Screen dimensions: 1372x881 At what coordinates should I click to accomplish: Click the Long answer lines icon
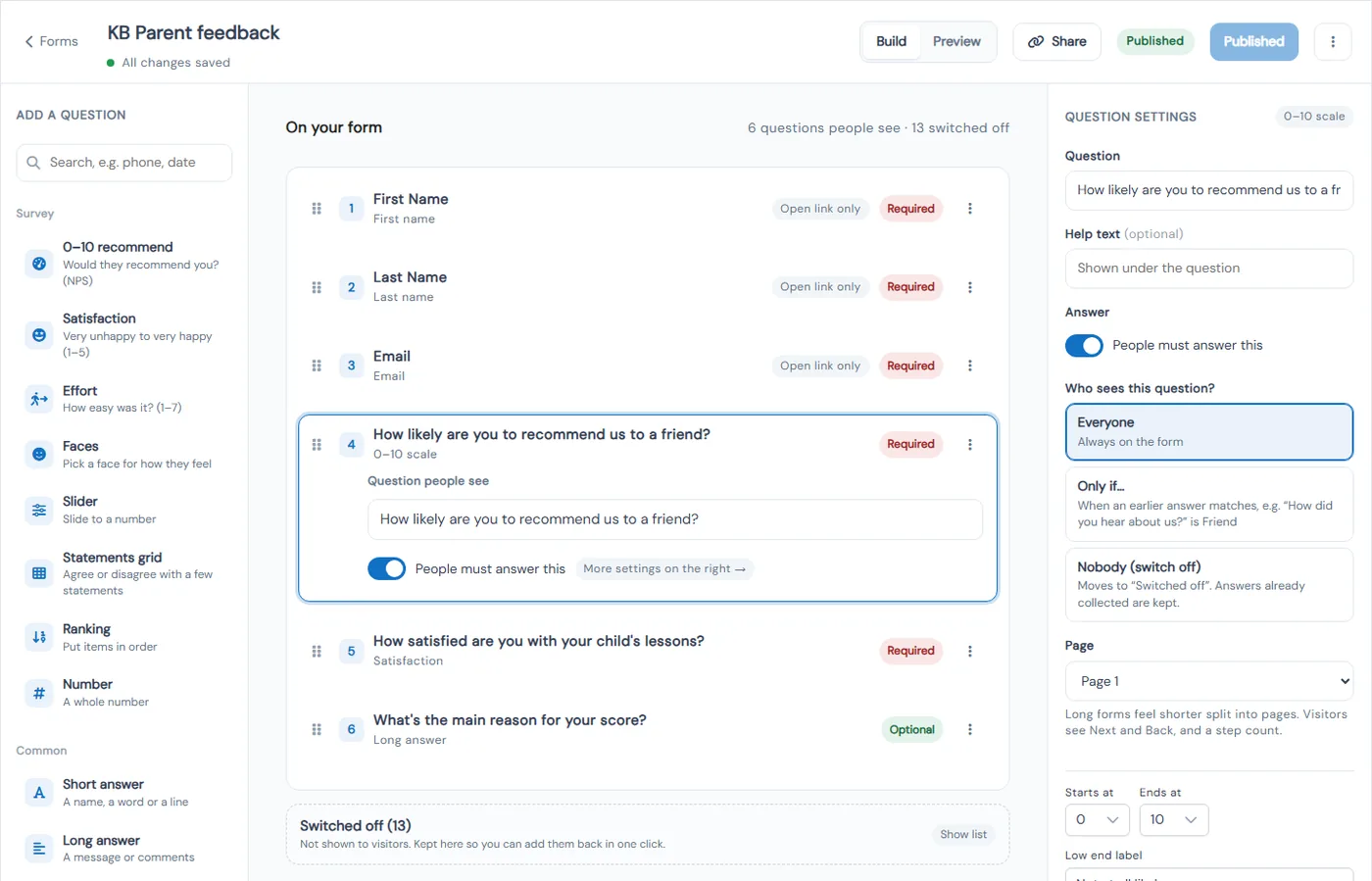pyautogui.click(x=39, y=849)
